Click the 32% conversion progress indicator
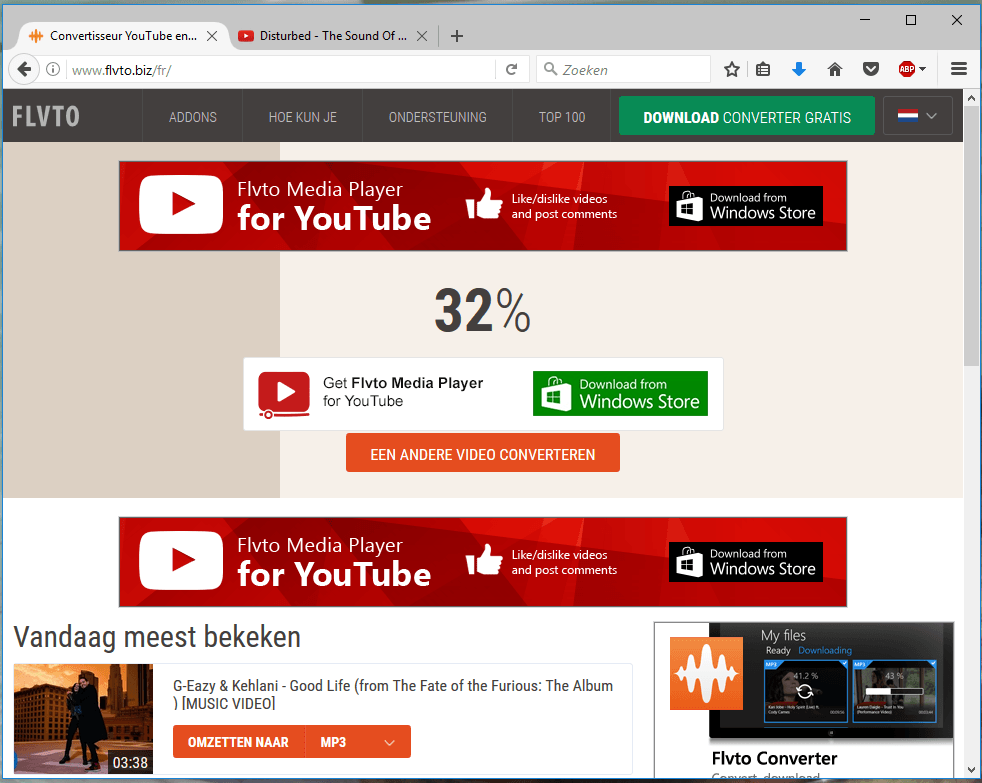Image resolution: width=982 pixels, height=783 pixels. click(482, 310)
